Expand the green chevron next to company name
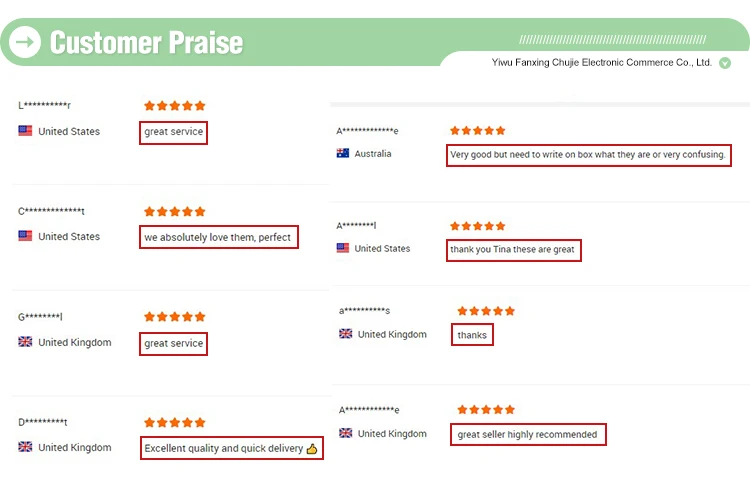 pyautogui.click(x=725, y=63)
